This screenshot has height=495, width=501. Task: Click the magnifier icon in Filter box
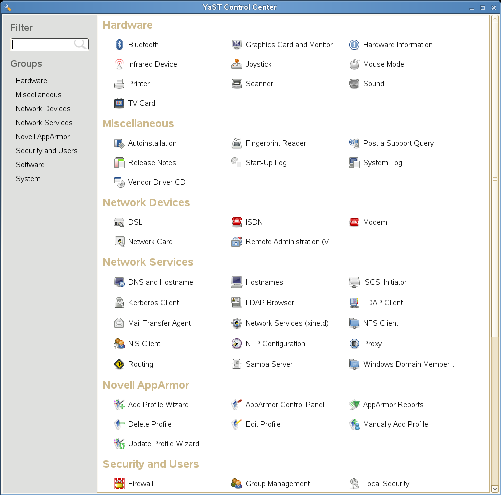80,44
